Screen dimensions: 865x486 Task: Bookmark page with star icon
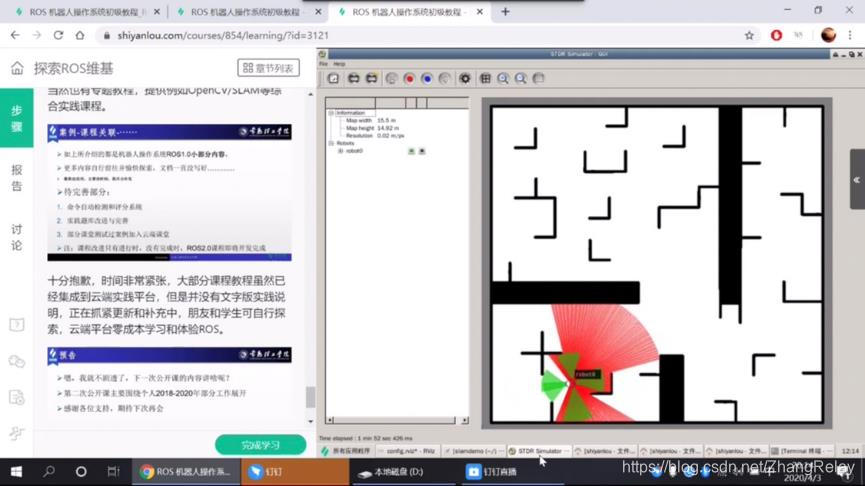tap(749, 35)
